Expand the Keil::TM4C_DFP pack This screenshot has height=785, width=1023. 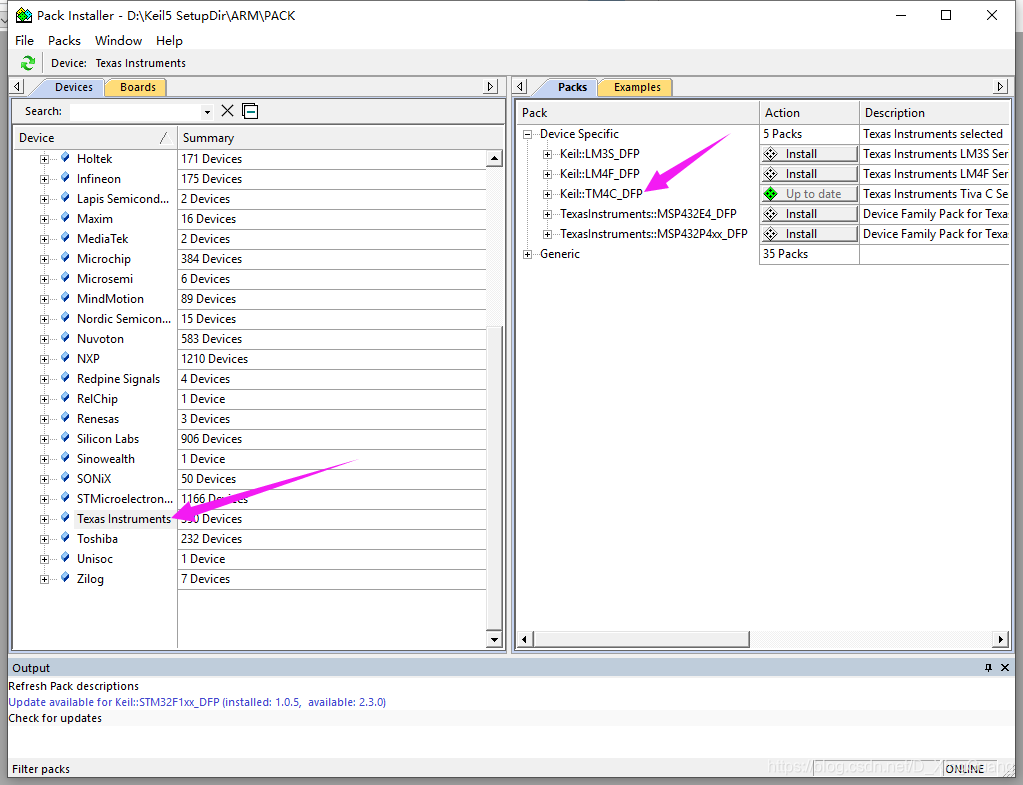[547, 194]
